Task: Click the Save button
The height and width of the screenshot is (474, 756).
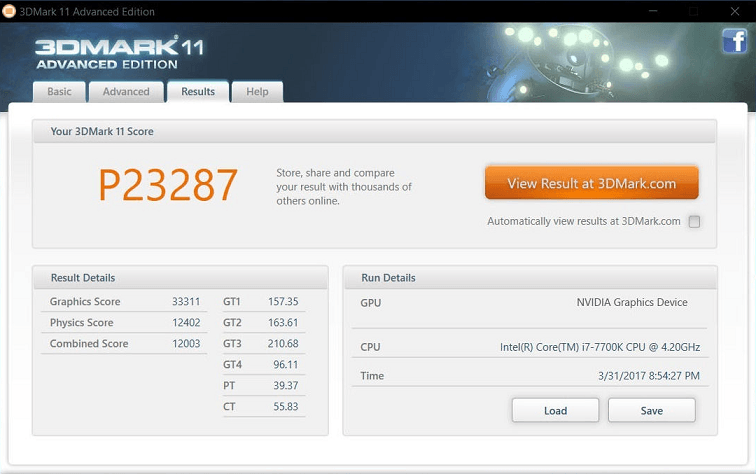Action: (651, 410)
